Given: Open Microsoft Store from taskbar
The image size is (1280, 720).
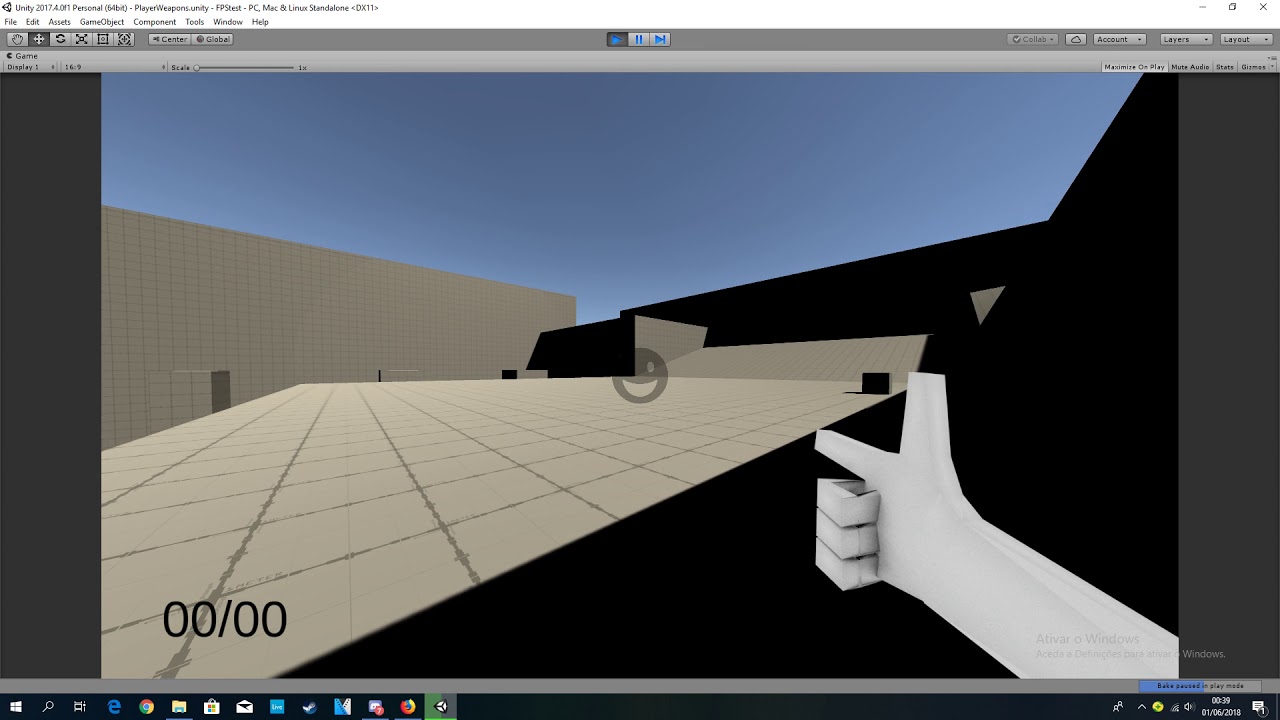Looking at the screenshot, I should click(x=212, y=707).
